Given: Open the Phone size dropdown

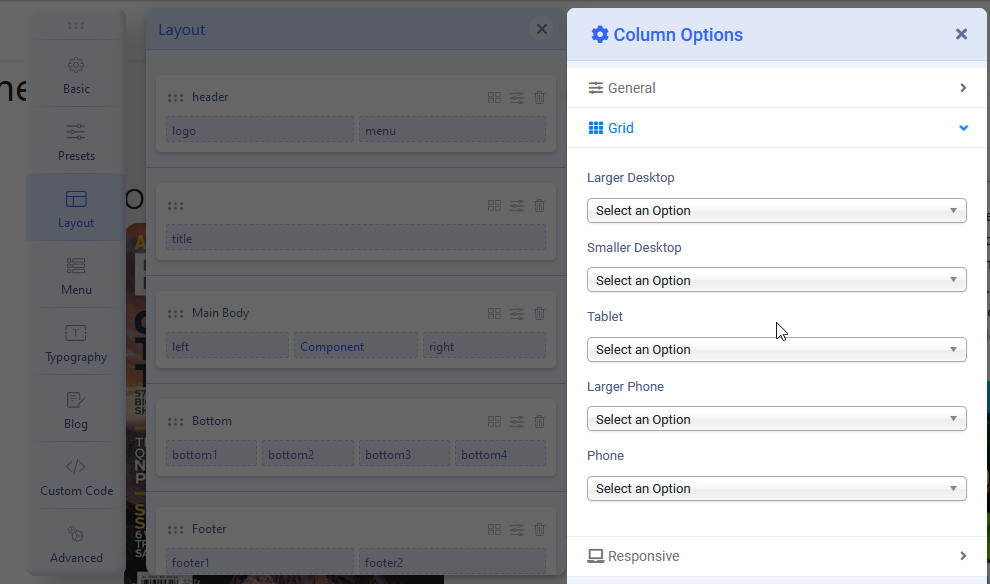Looking at the screenshot, I should pyautogui.click(x=776, y=489).
